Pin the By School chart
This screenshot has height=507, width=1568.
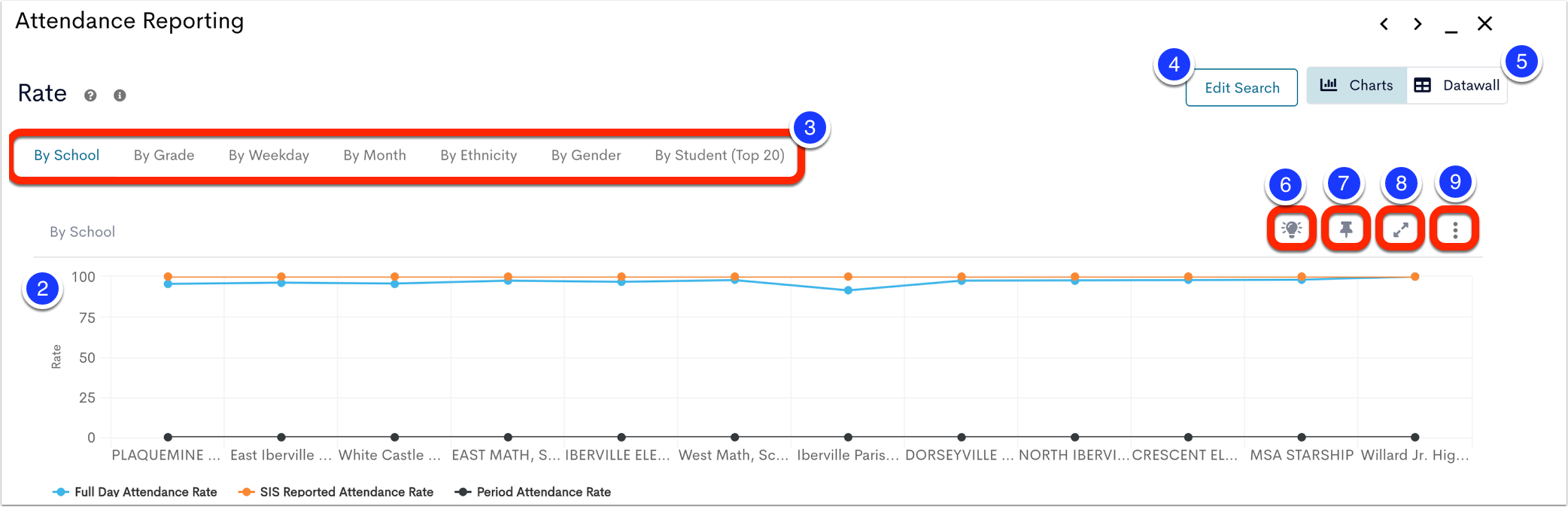(1346, 229)
